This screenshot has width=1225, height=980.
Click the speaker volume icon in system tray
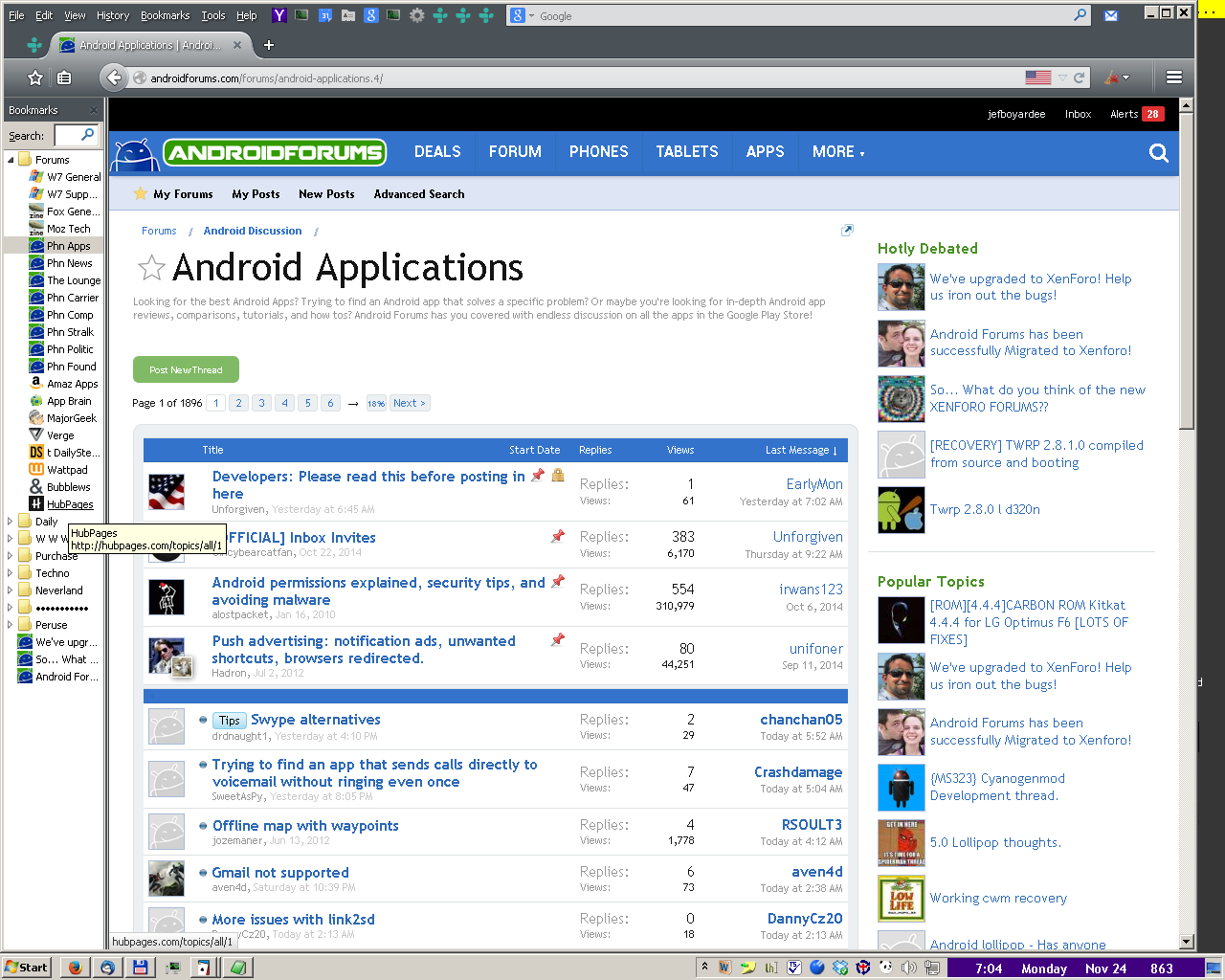(x=909, y=968)
